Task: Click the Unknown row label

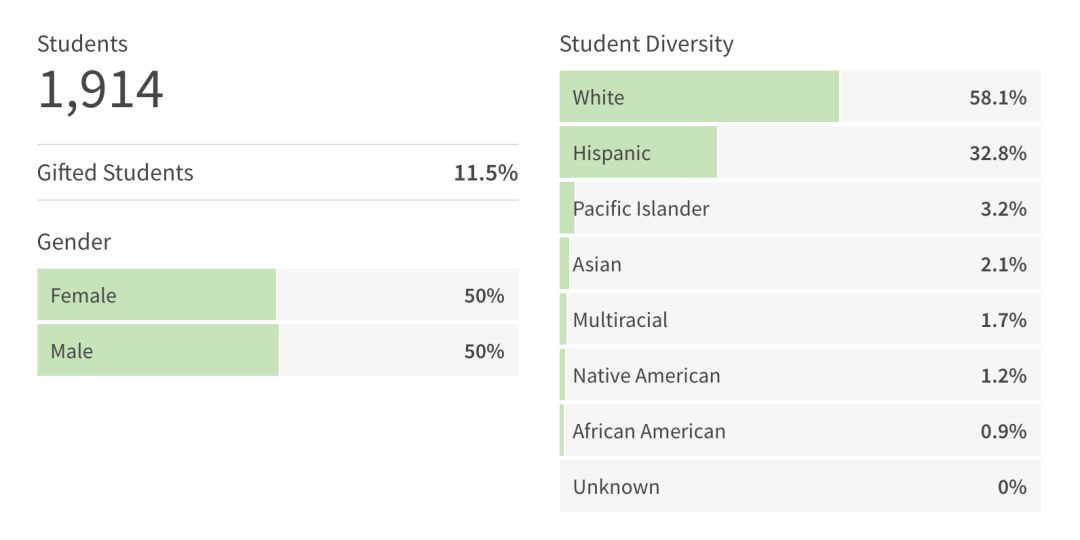Action: pos(616,488)
